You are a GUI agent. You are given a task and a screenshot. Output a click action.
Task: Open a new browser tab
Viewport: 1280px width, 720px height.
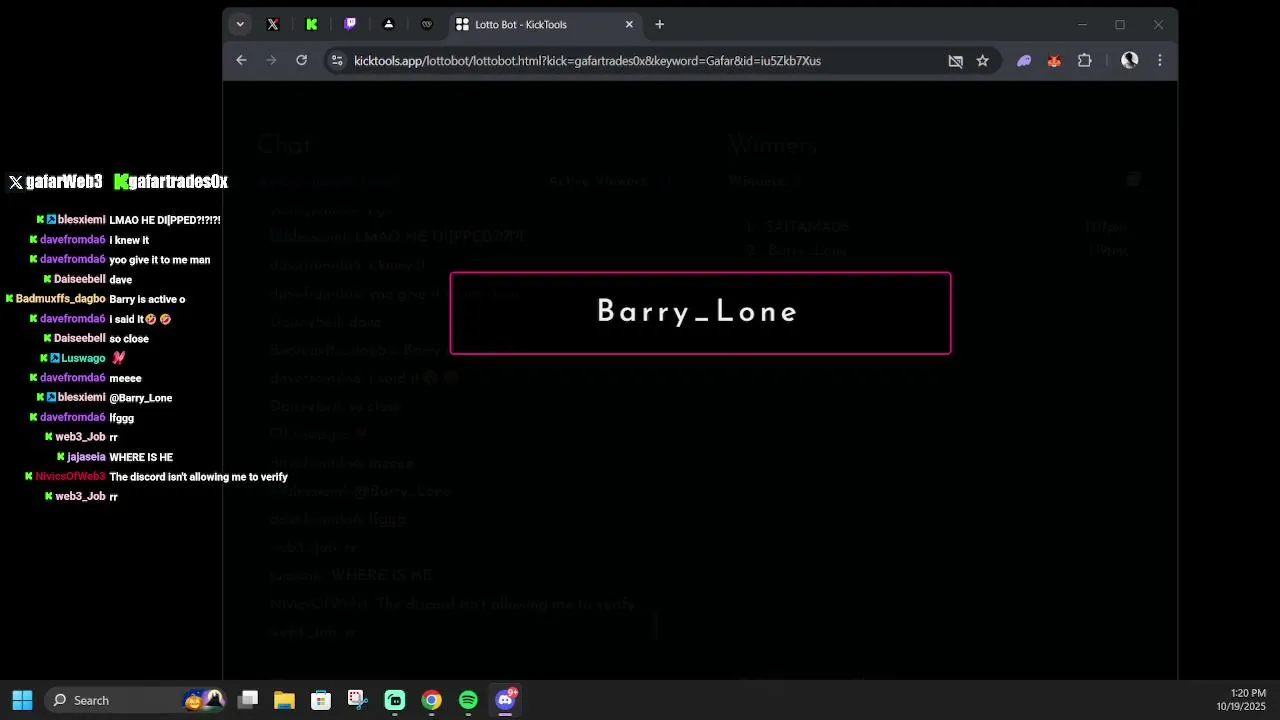(659, 24)
